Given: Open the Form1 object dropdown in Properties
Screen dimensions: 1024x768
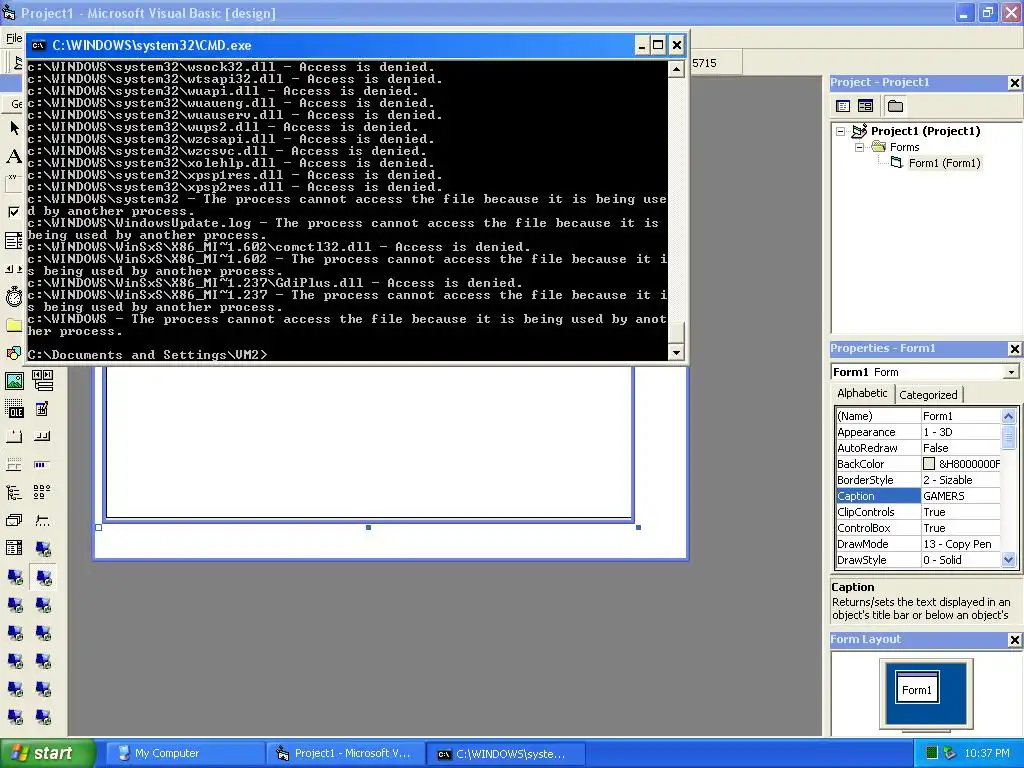Looking at the screenshot, I should tap(1011, 372).
